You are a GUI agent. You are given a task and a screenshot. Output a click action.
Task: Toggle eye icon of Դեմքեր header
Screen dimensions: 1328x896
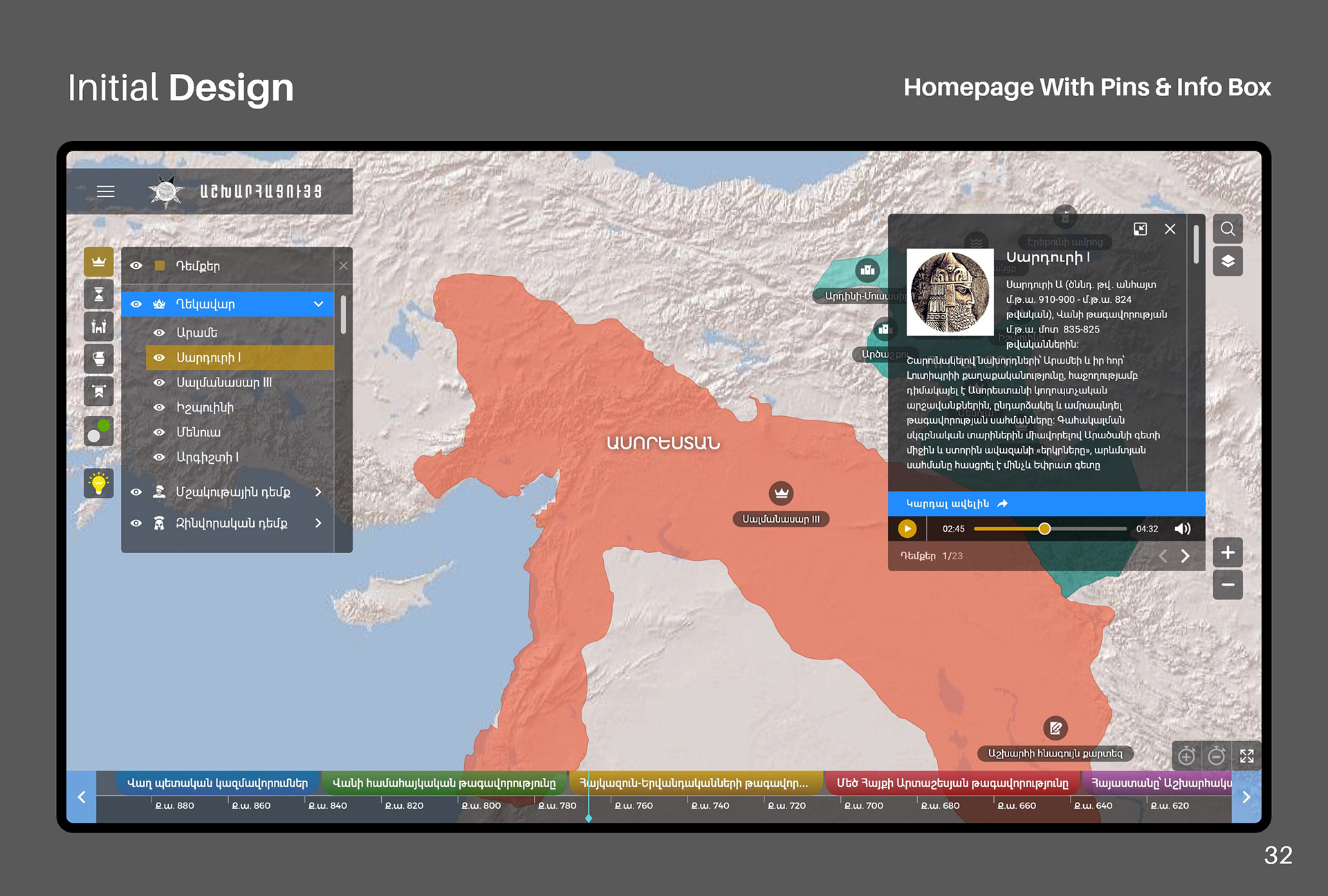[136, 265]
